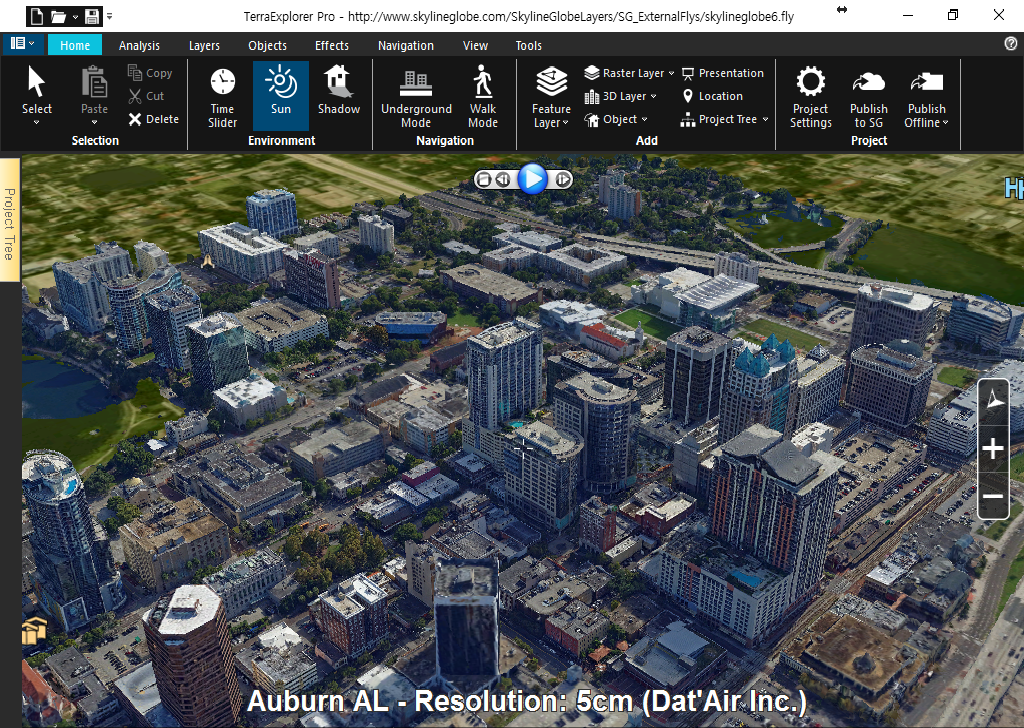Click the Open folder icon
Screen dimensions: 1024x728
tap(58, 16)
